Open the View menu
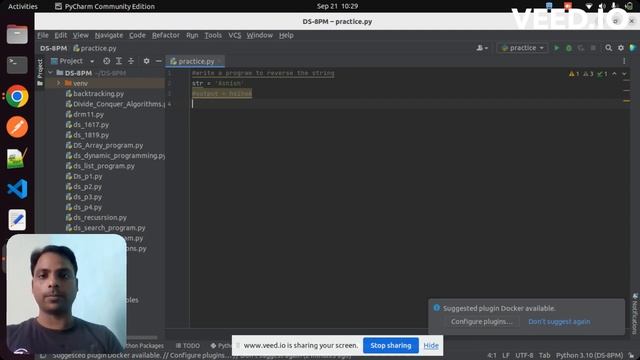The height and width of the screenshot is (360, 640). click(80, 36)
